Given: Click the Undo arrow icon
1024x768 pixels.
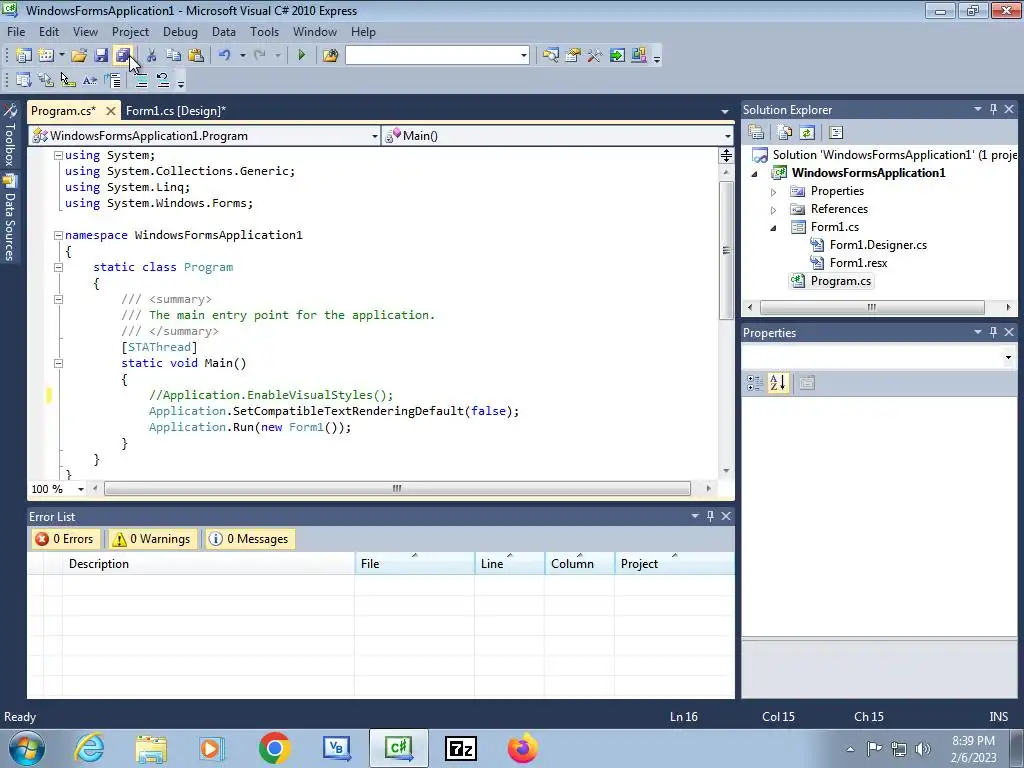Looking at the screenshot, I should (225, 56).
